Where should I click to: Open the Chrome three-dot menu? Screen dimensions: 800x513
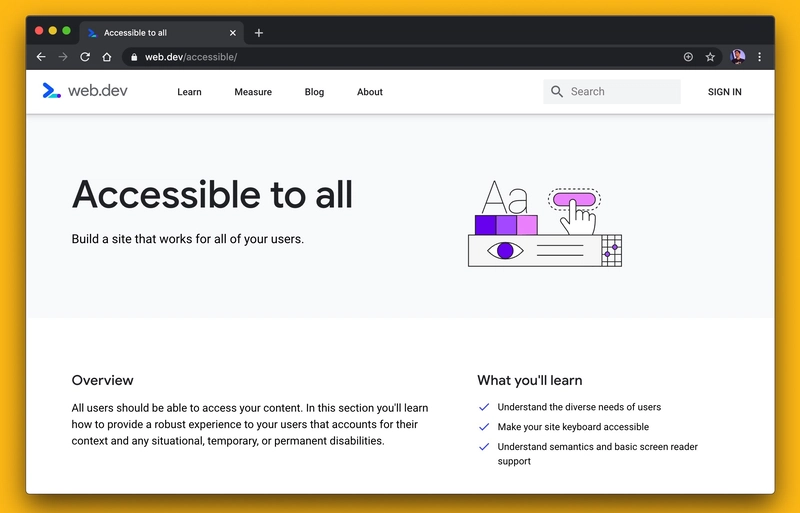[x=760, y=57]
